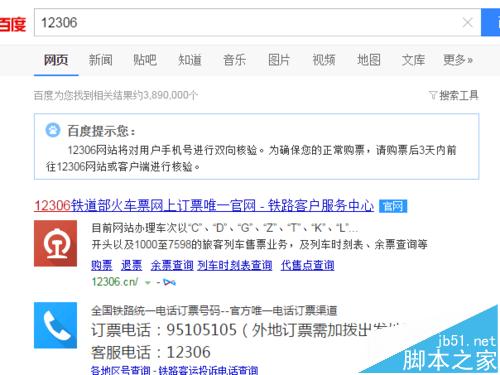Click the red China Railway logo thumbnail

point(55,243)
